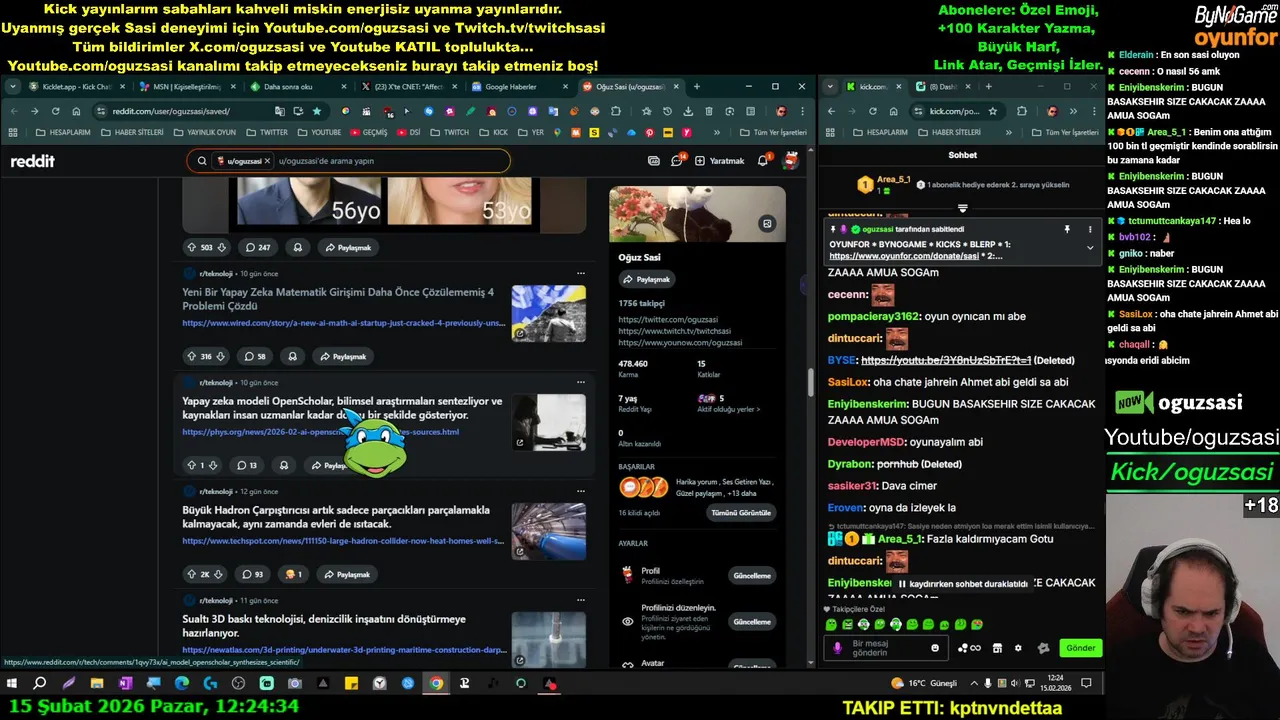
Task: Bookmark star in the Kick window address bar
Action: (993, 111)
